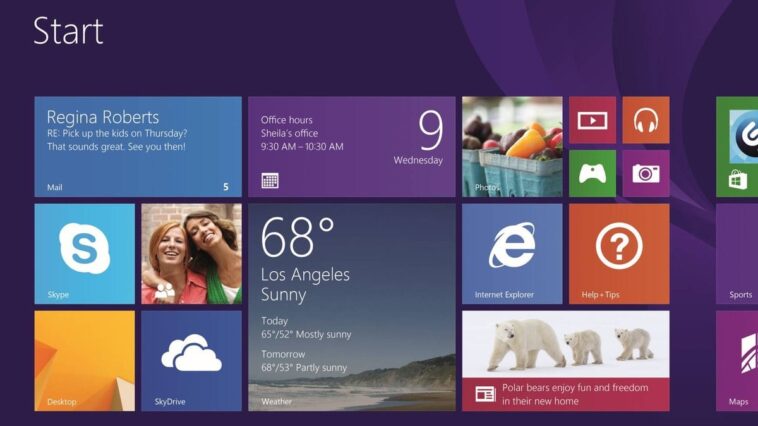The image size is (758, 426).
Task: Open the Help+Tips question mark tile
Action: click(x=619, y=253)
